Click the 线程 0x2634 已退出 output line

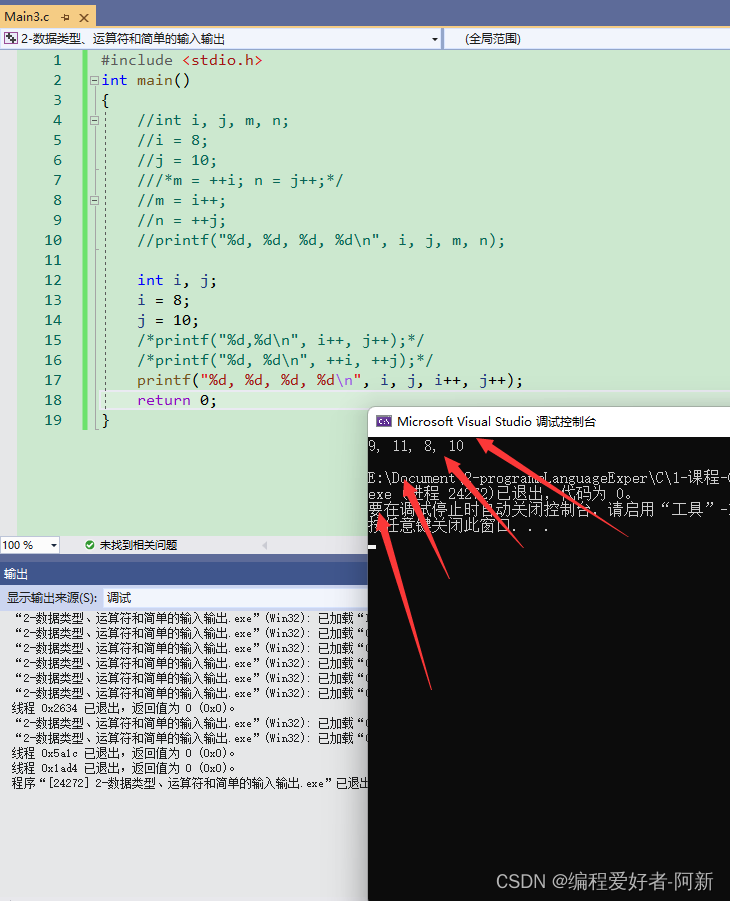coord(123,708)
